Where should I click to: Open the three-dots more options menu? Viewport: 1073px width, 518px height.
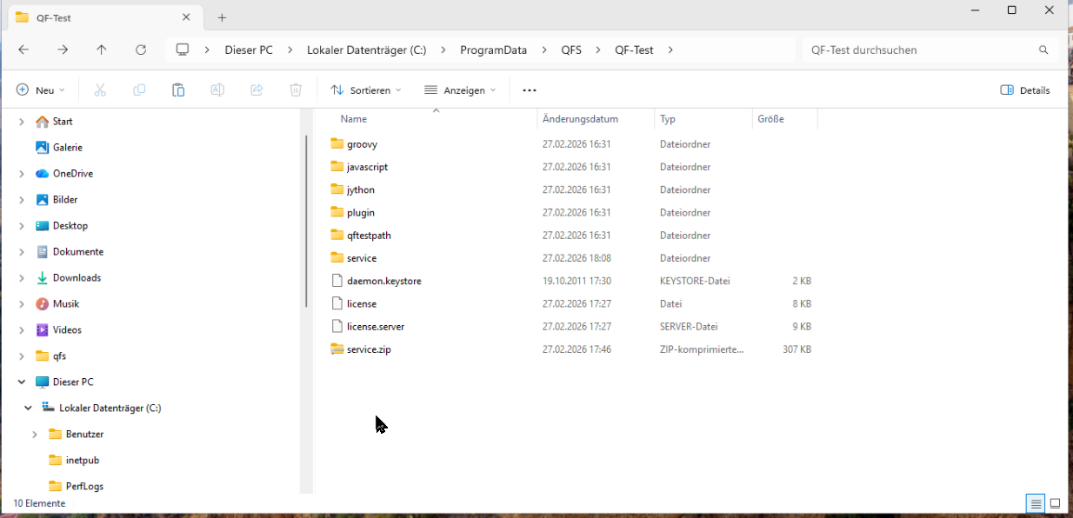[529, 90]
